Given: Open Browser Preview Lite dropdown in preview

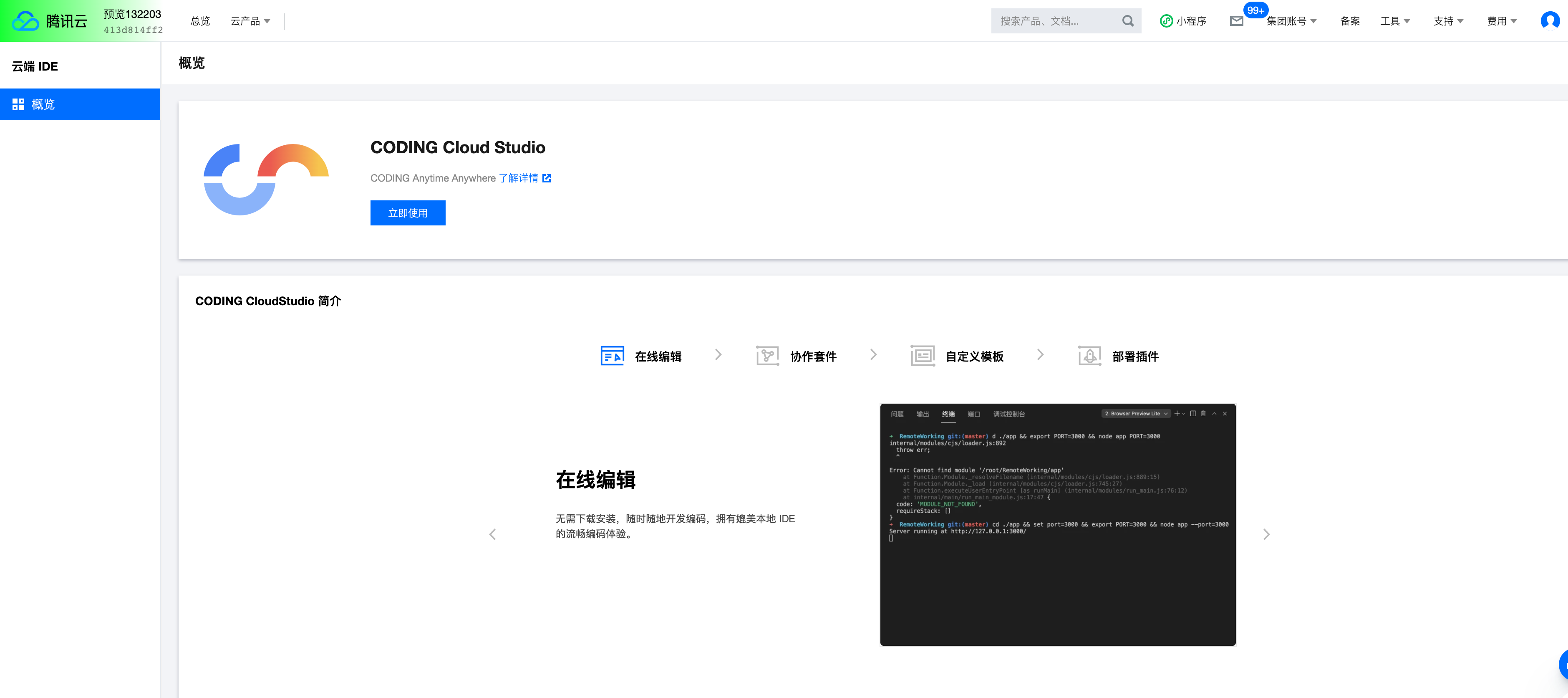Looking at the screenshot, I should tap(1136, 414).
